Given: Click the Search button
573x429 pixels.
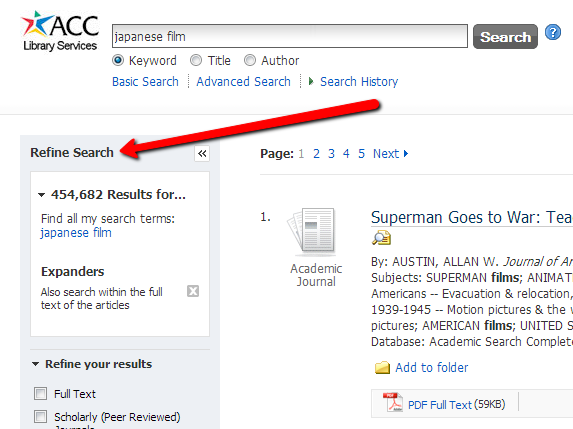Looking at the screenshot, I should click(x=505, y=37).
